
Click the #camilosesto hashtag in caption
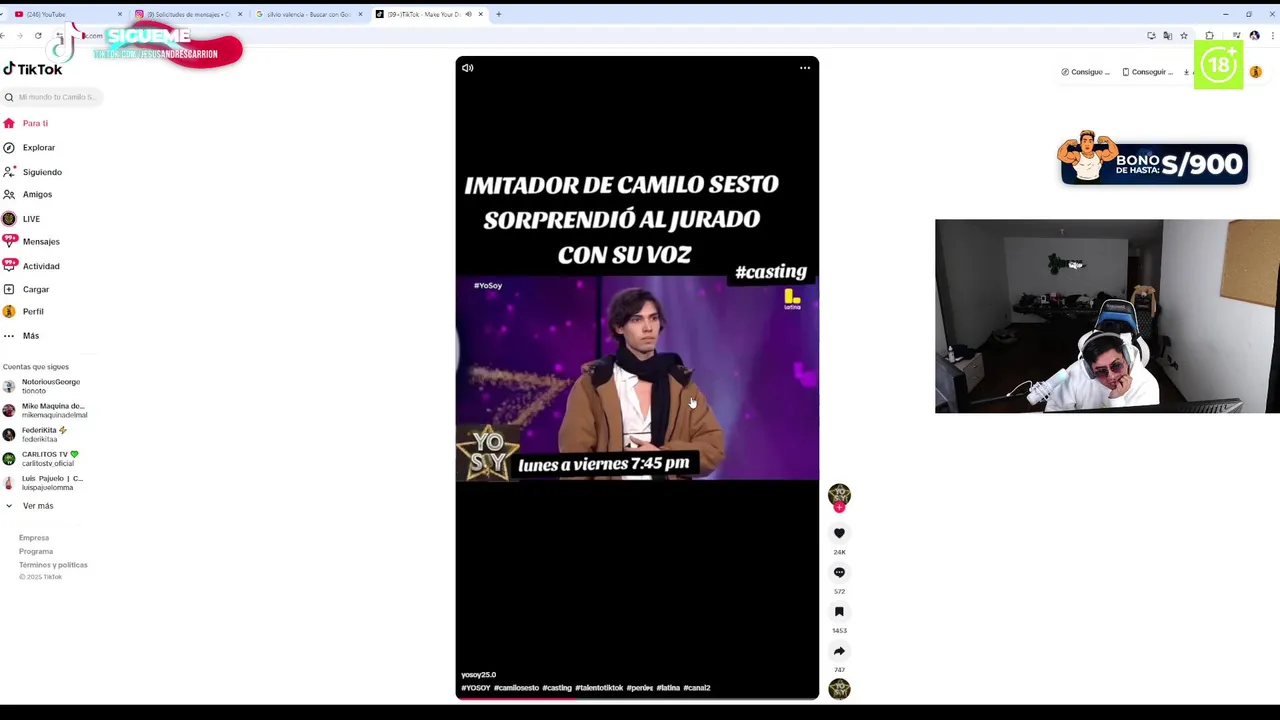pyautogui.click(x=516, y=688)
